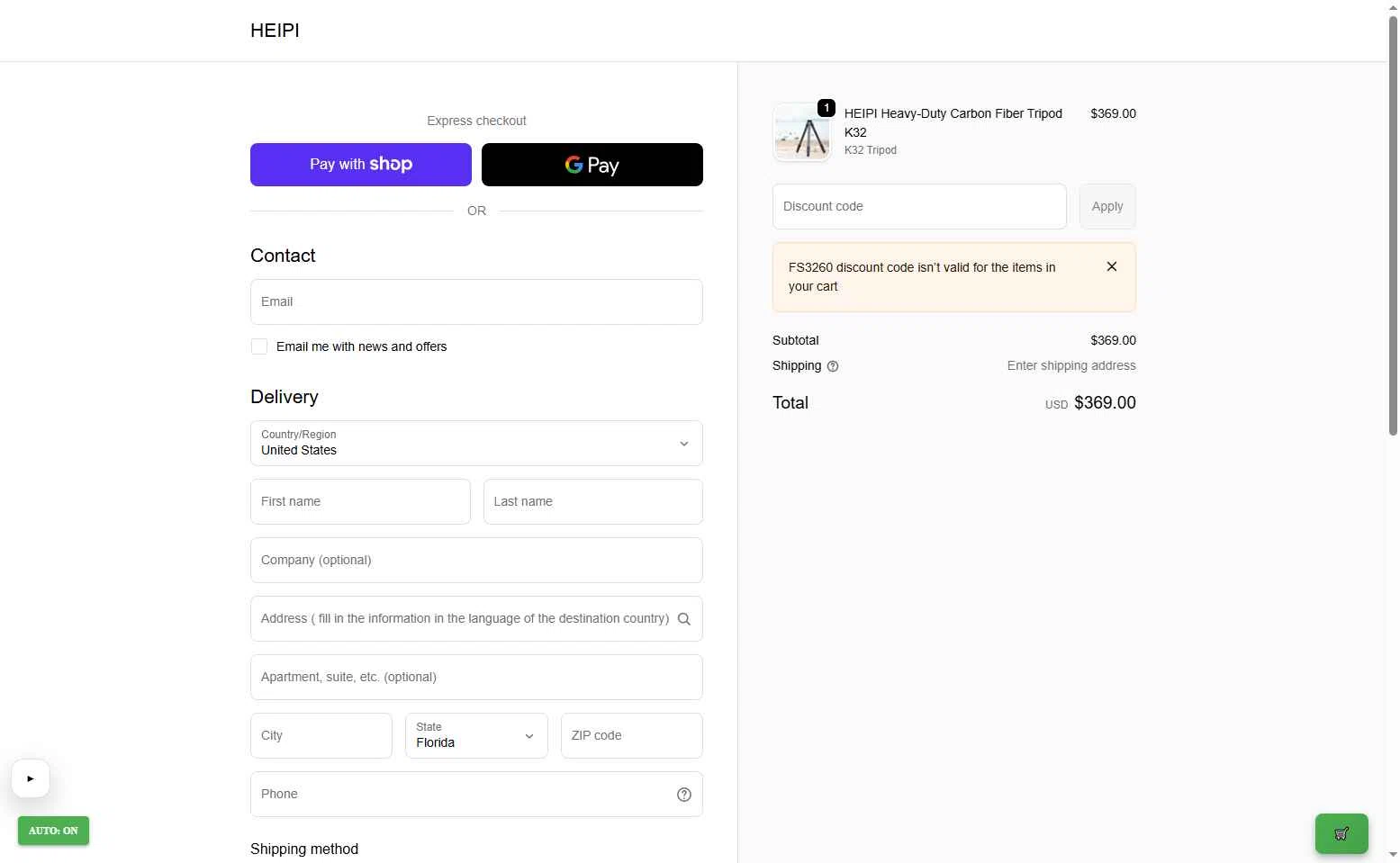
Task: Click the Address input field
Action: point(476,618)
